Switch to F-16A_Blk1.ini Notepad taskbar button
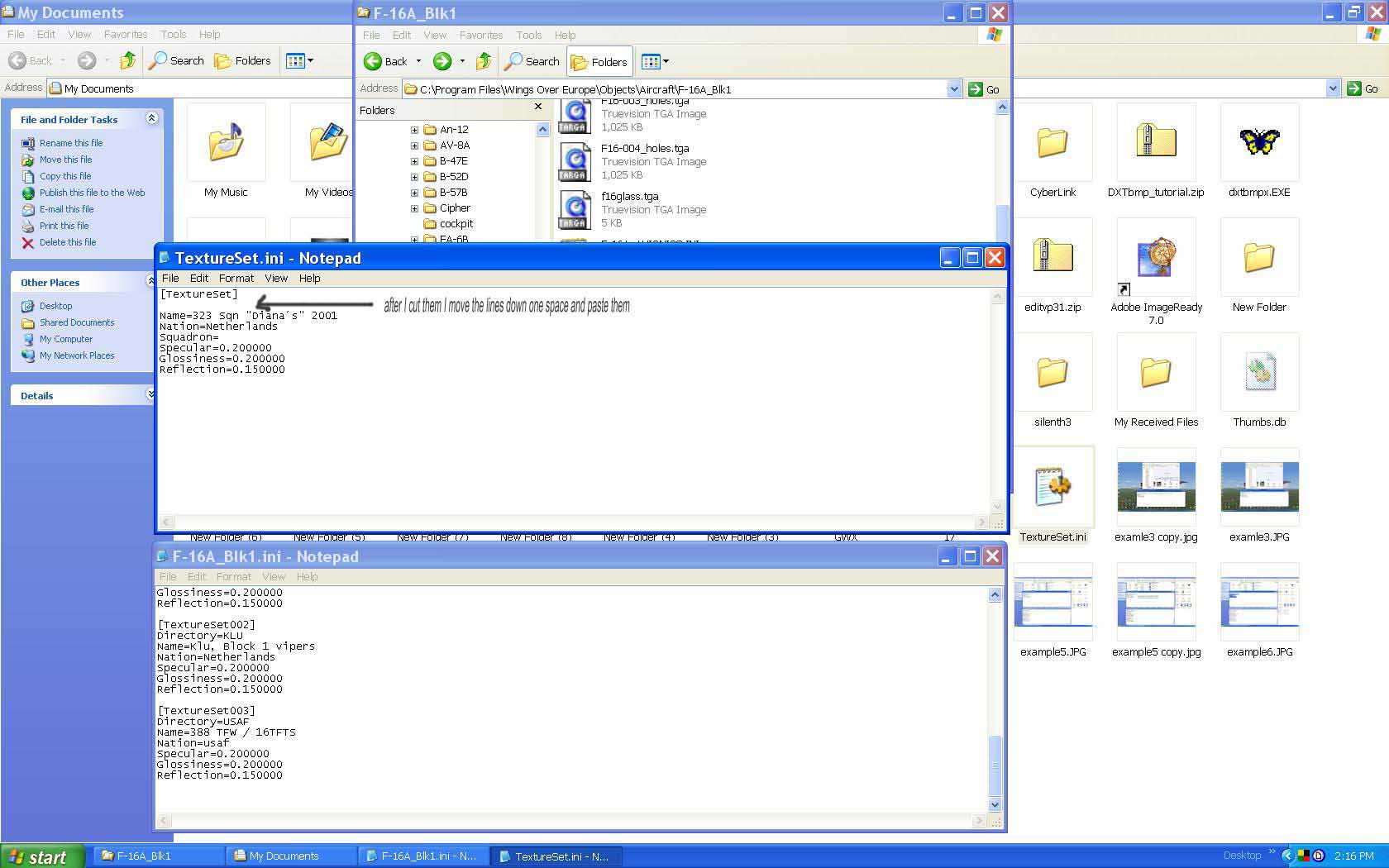 tap(422, 856)
